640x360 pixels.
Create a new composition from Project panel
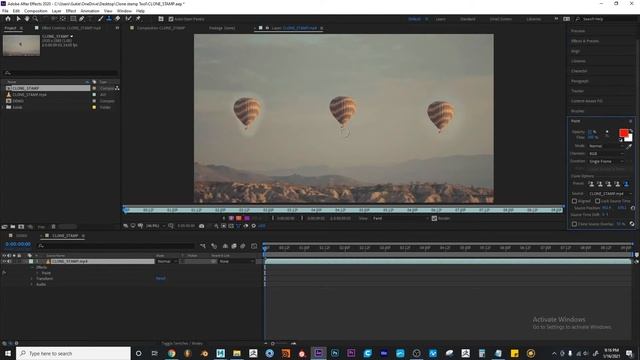(x=21, y=227)
